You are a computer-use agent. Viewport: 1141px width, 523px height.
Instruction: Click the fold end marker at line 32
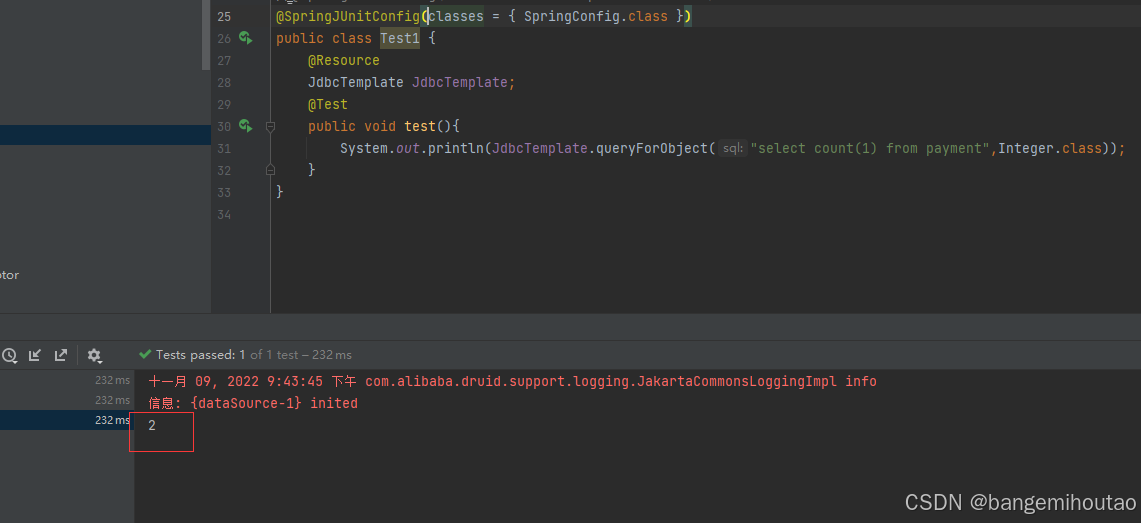[270, 169]
